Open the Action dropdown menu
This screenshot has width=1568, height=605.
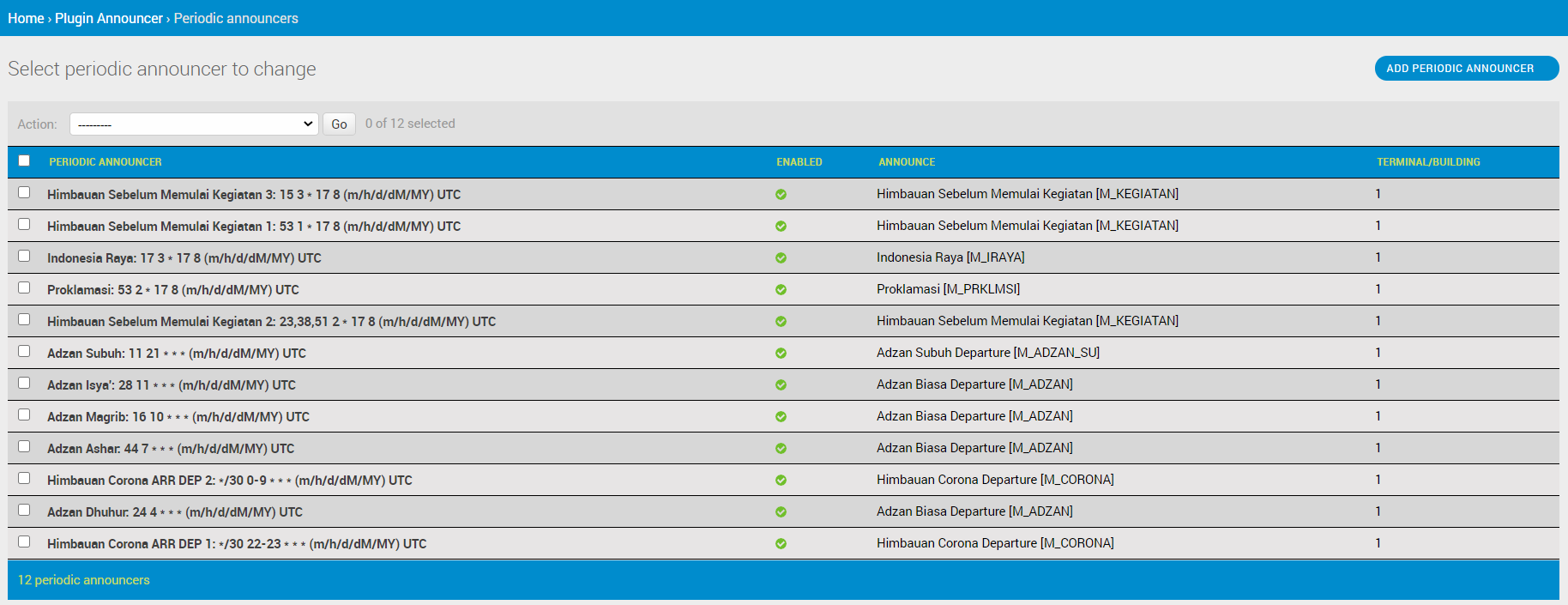click(x=194, y=124)
